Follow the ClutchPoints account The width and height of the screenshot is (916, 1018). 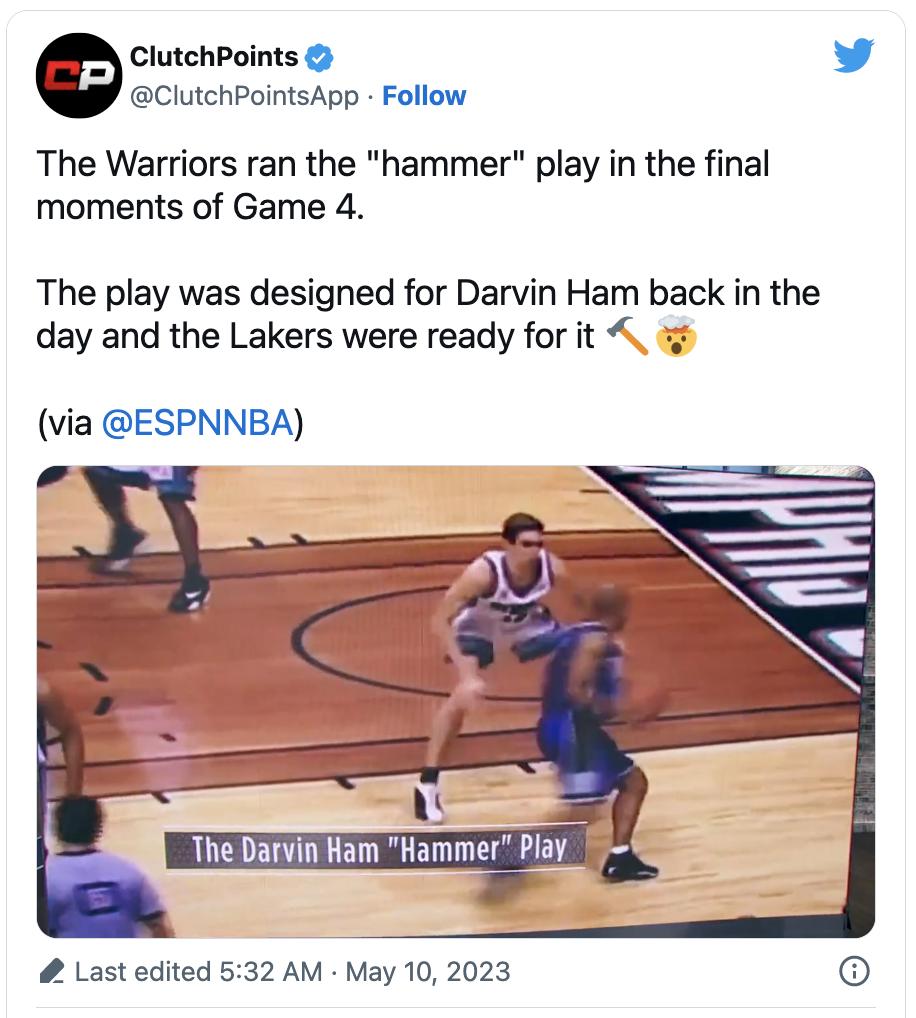[424, 96]
